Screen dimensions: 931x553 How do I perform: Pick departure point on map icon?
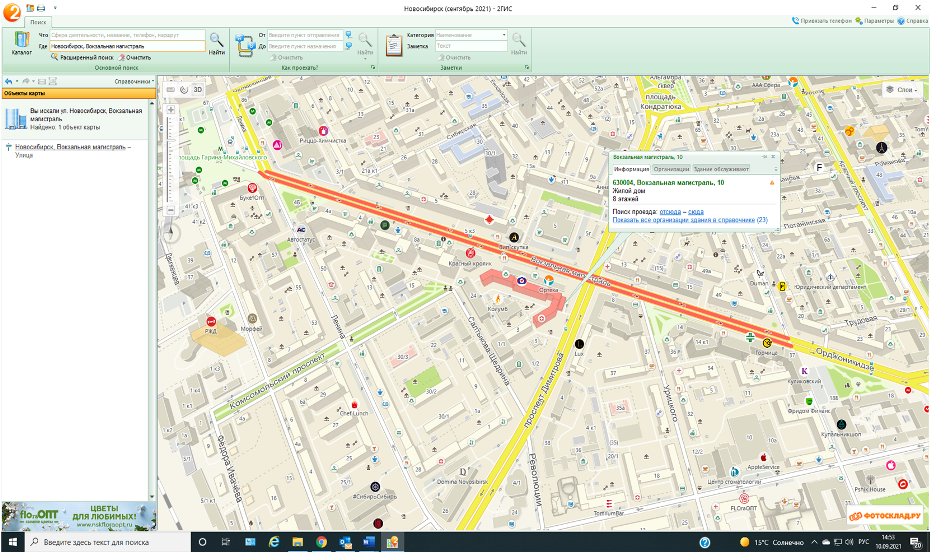point(349,35)
